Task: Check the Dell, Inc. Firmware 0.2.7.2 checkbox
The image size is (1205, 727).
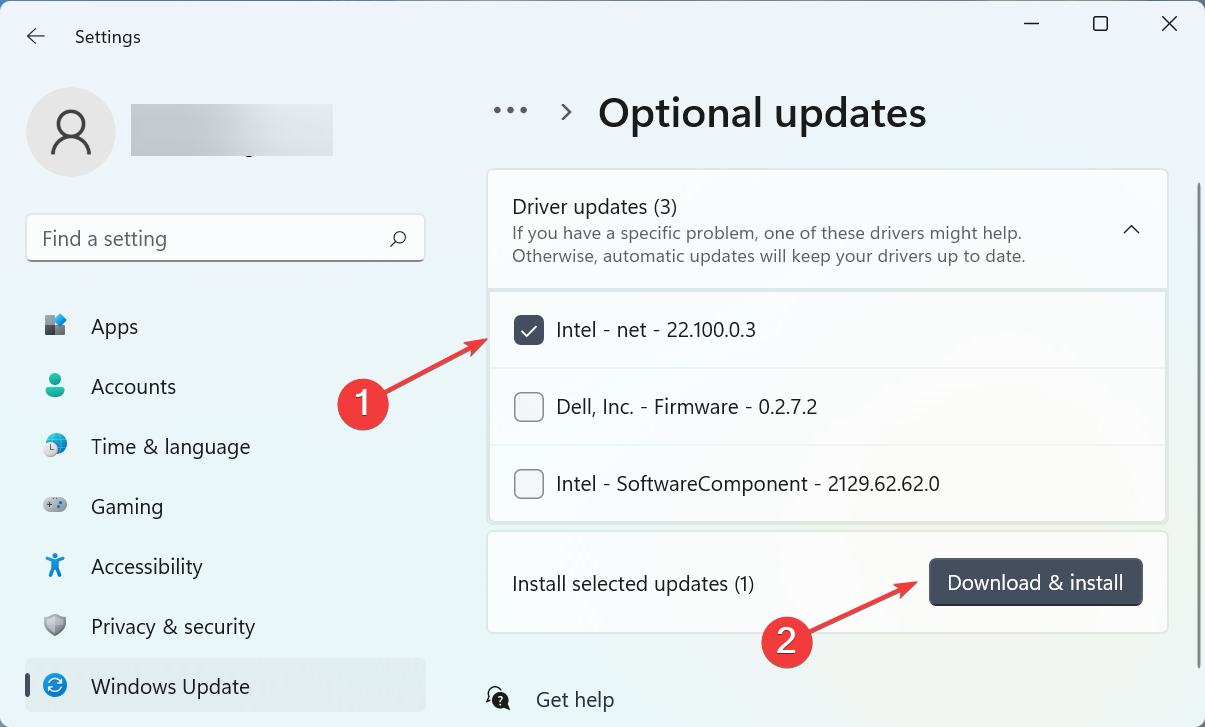Action: [x=529, y=407]
